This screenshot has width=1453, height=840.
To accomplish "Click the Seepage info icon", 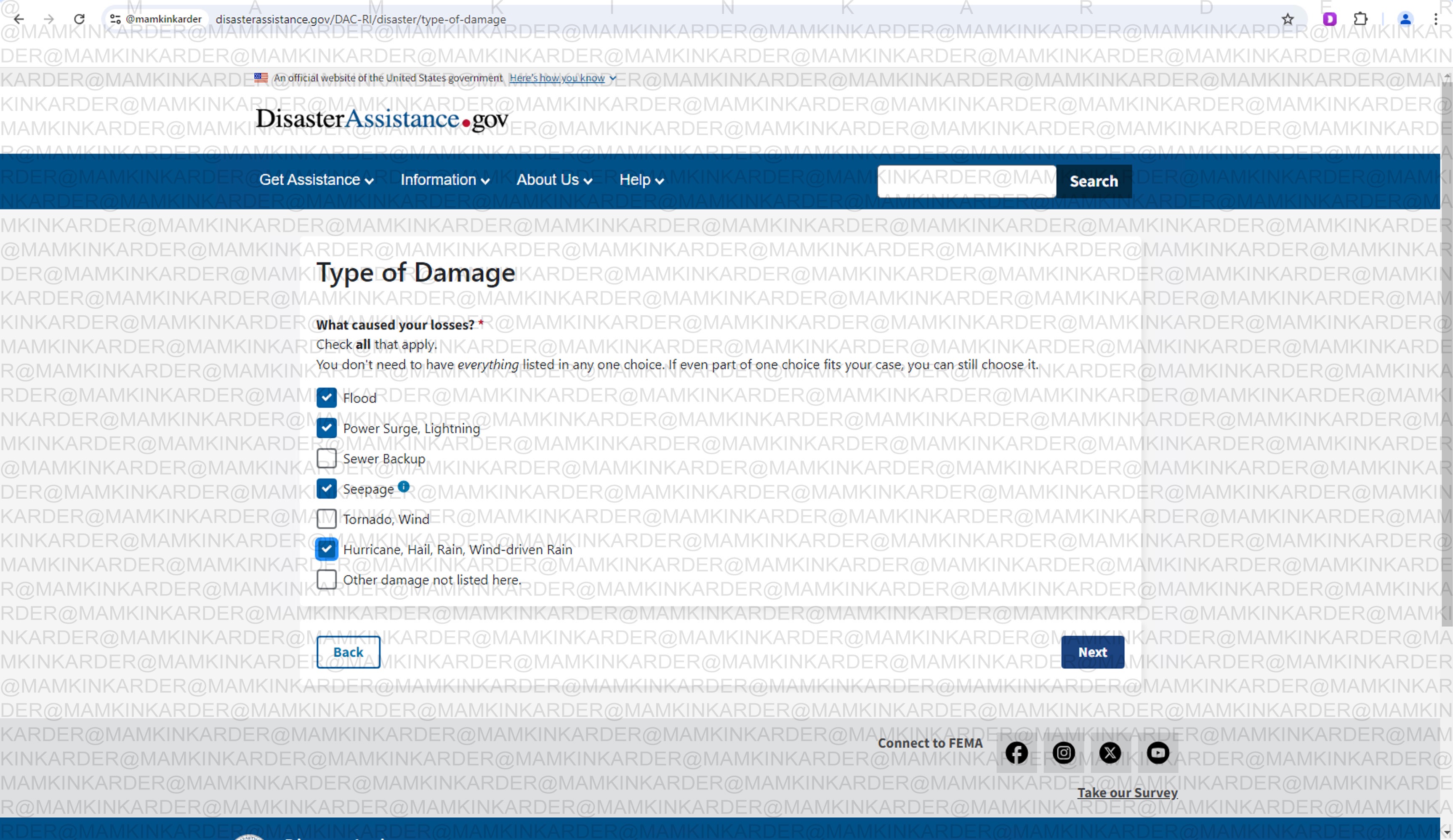I will 404,486.
